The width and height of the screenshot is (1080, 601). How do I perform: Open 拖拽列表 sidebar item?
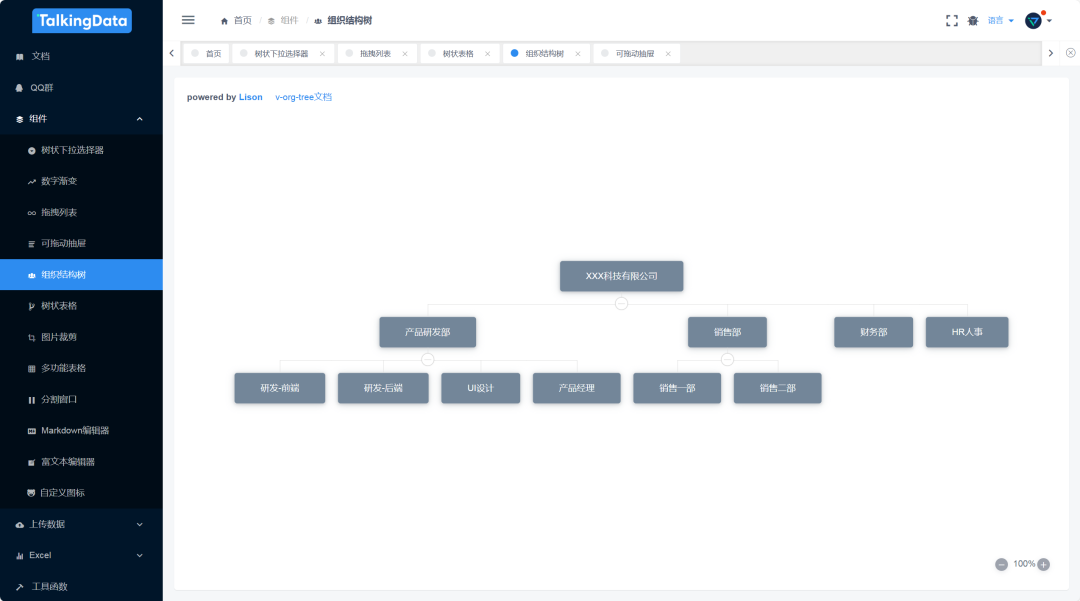tap(81, 212)
